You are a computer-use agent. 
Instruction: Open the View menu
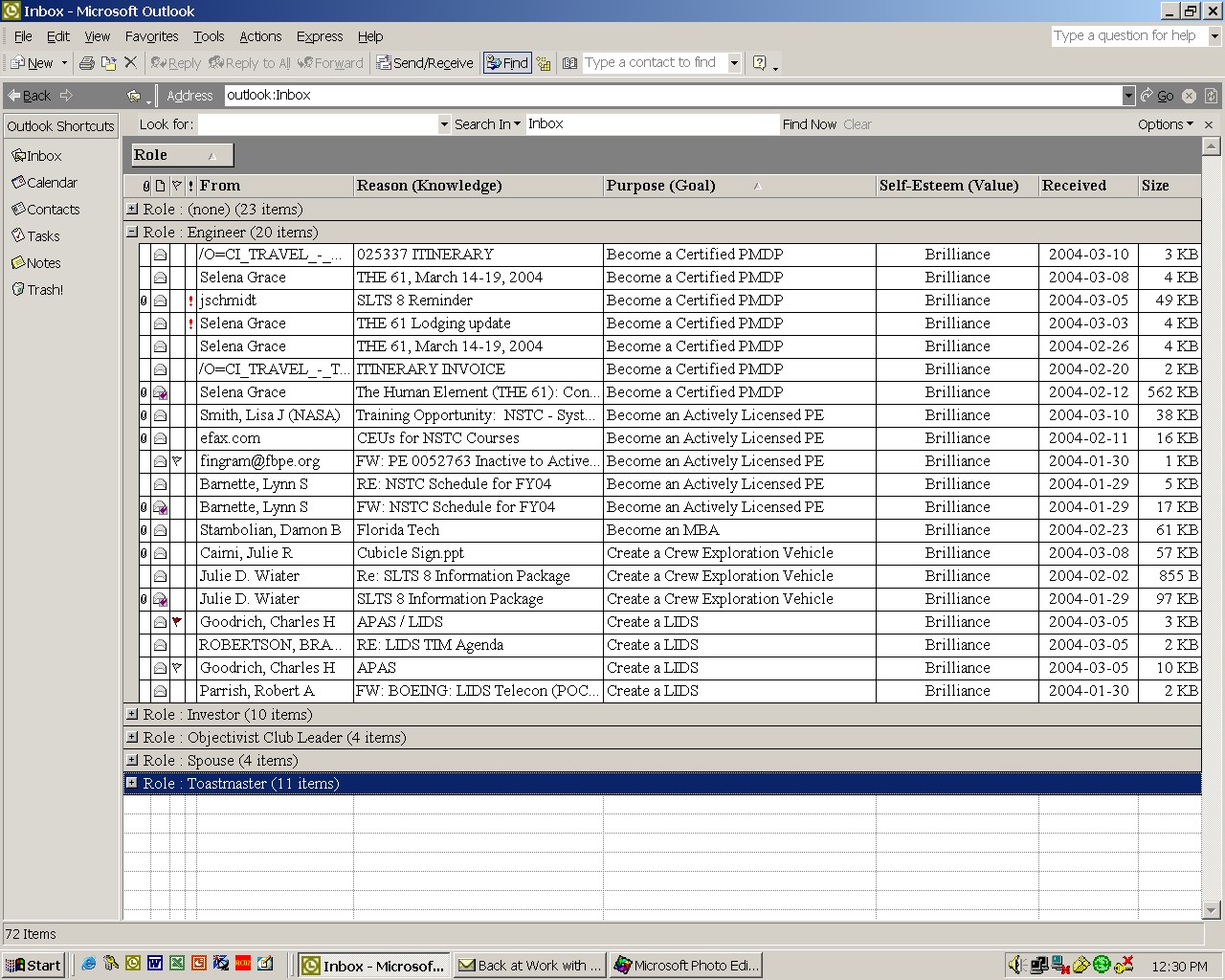[x=98, y=36]
